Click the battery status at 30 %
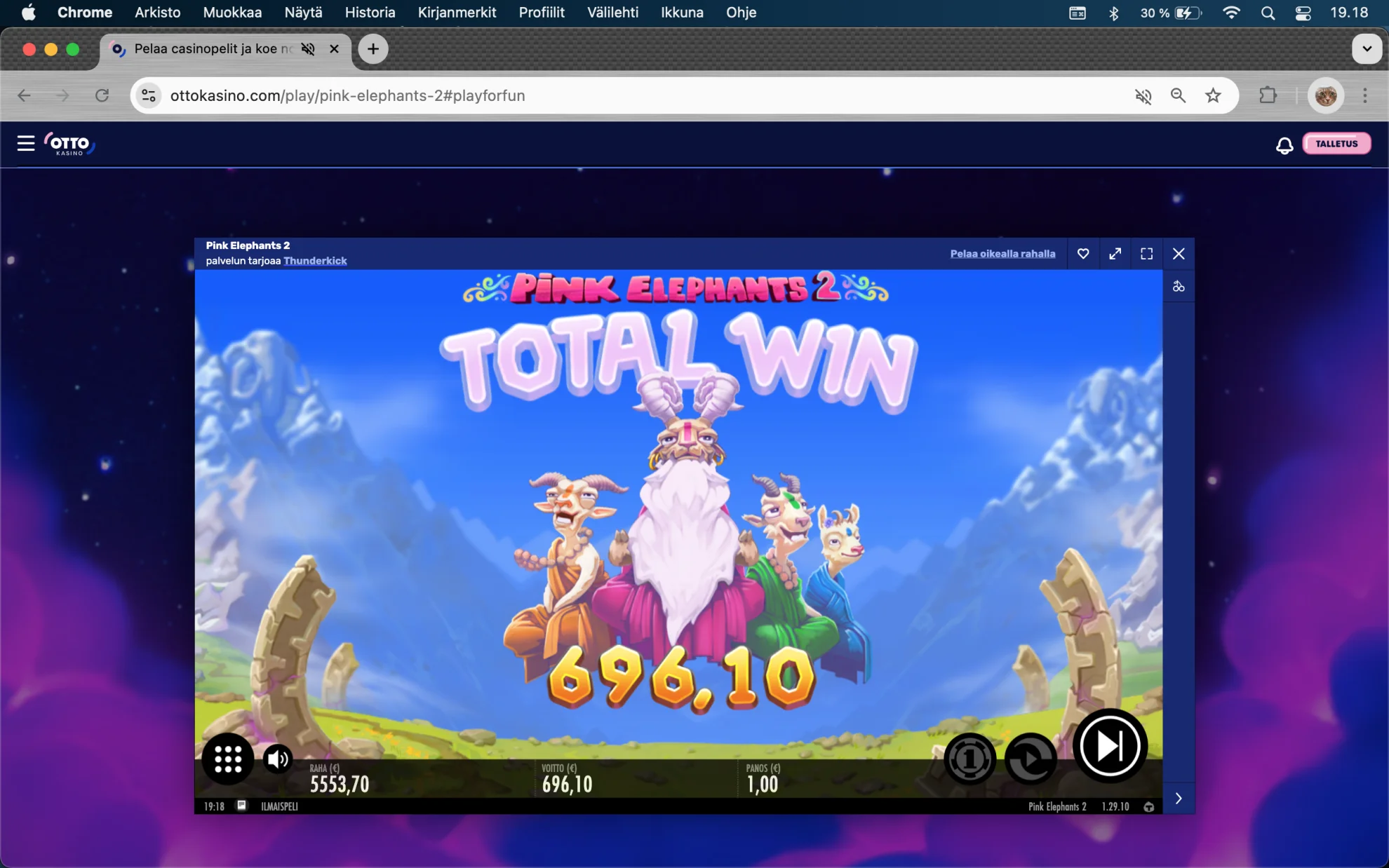The height and width of the screenshot is (868, 1389). 1171,13
